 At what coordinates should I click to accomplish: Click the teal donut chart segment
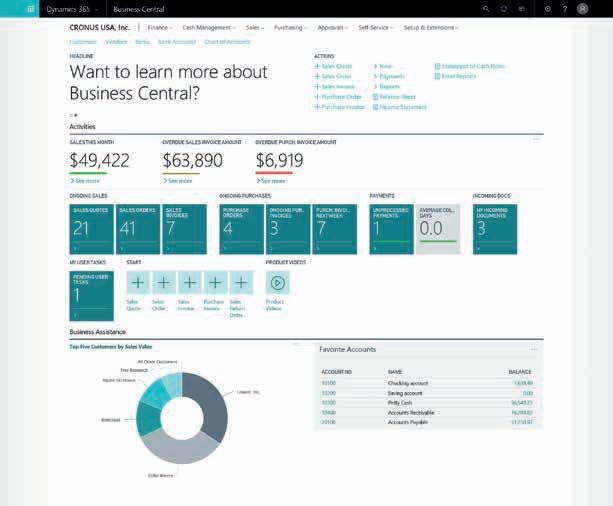(147, 419)
